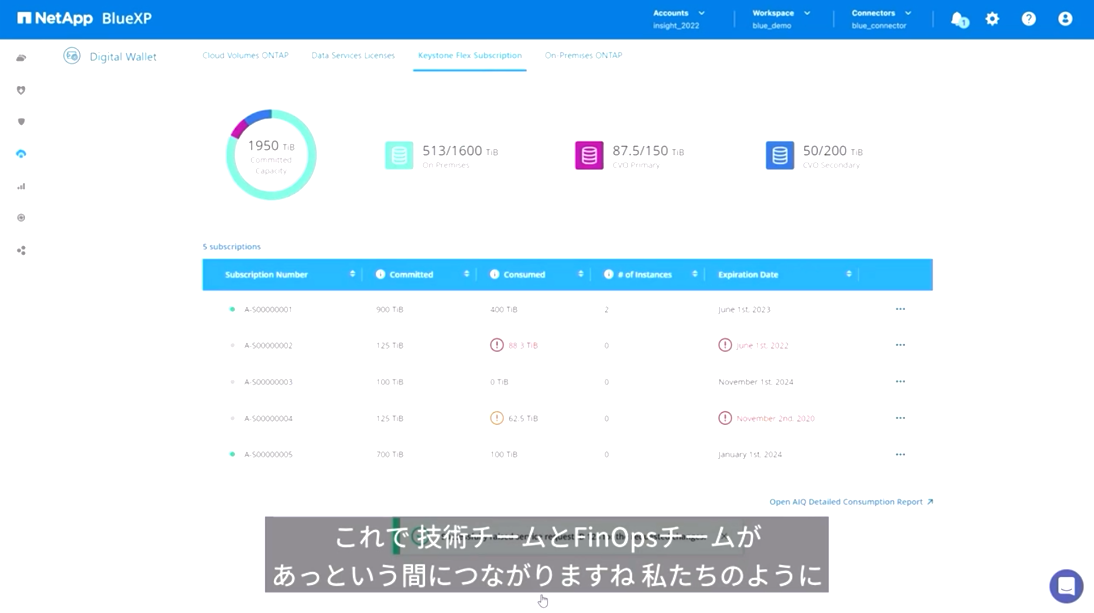Click warning icon beside November 2nd, 2020
The image size is (1094, 613).
pyautogui.click(x=725, y=418)
